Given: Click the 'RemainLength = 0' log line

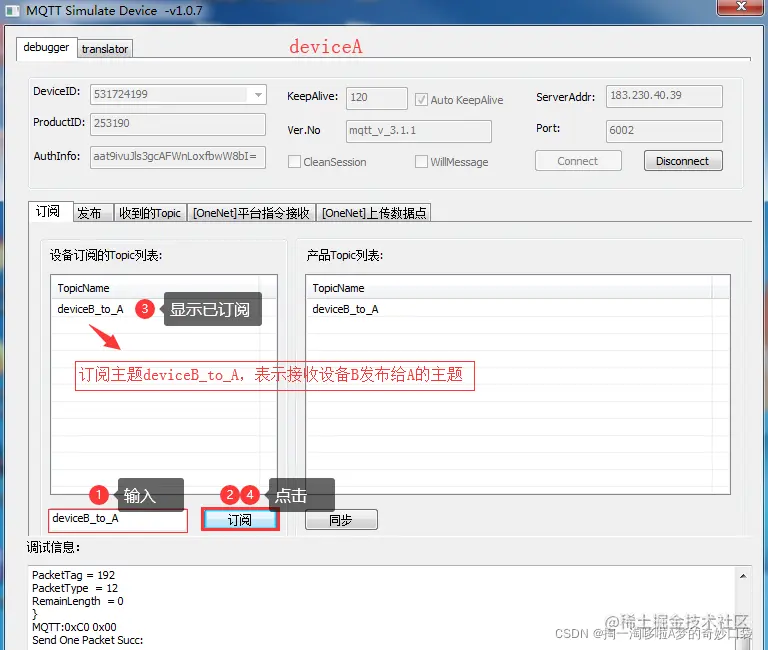Looking at the screenshot, I should point(78,601).
